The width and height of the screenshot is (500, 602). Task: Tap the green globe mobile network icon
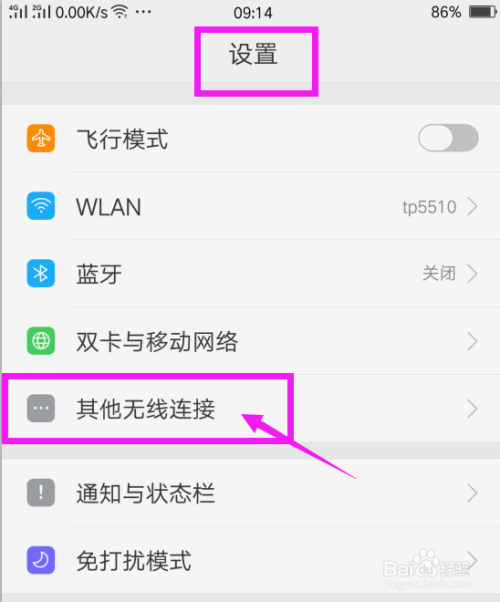pos(41,341)
